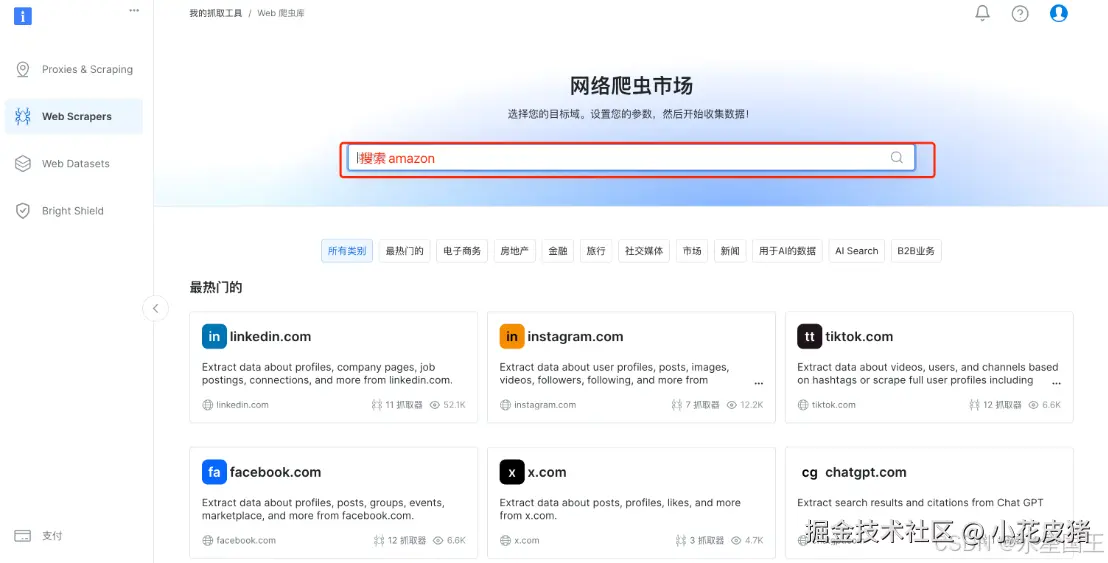Viewport: 1108px width, 563px height.
Task: Open the tiktok.com card title
Action: [x=859, y=336]
